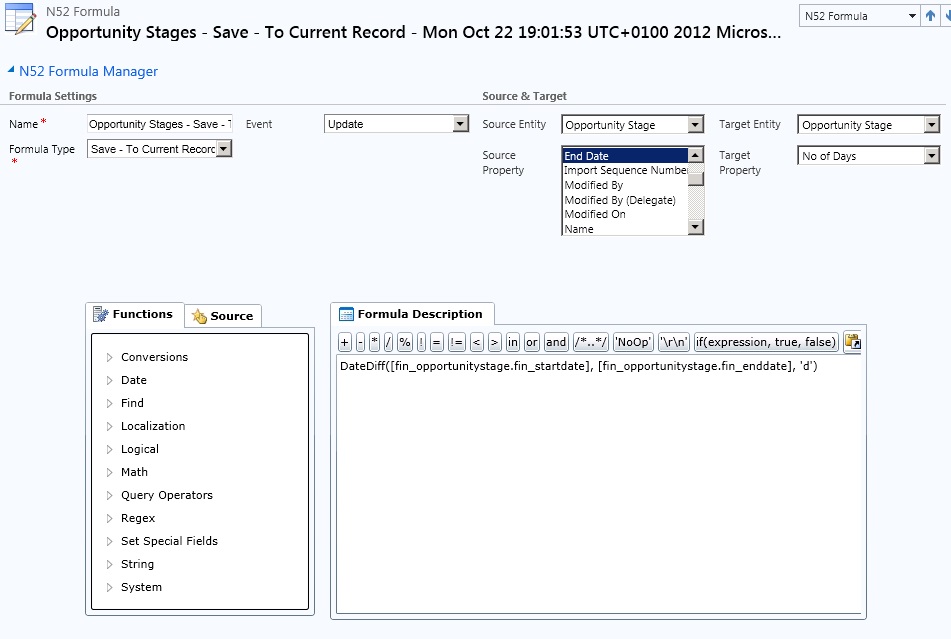This screenshot has width=951, height=639.
Task: Switch to the Source tab
Action: point(223,316)
